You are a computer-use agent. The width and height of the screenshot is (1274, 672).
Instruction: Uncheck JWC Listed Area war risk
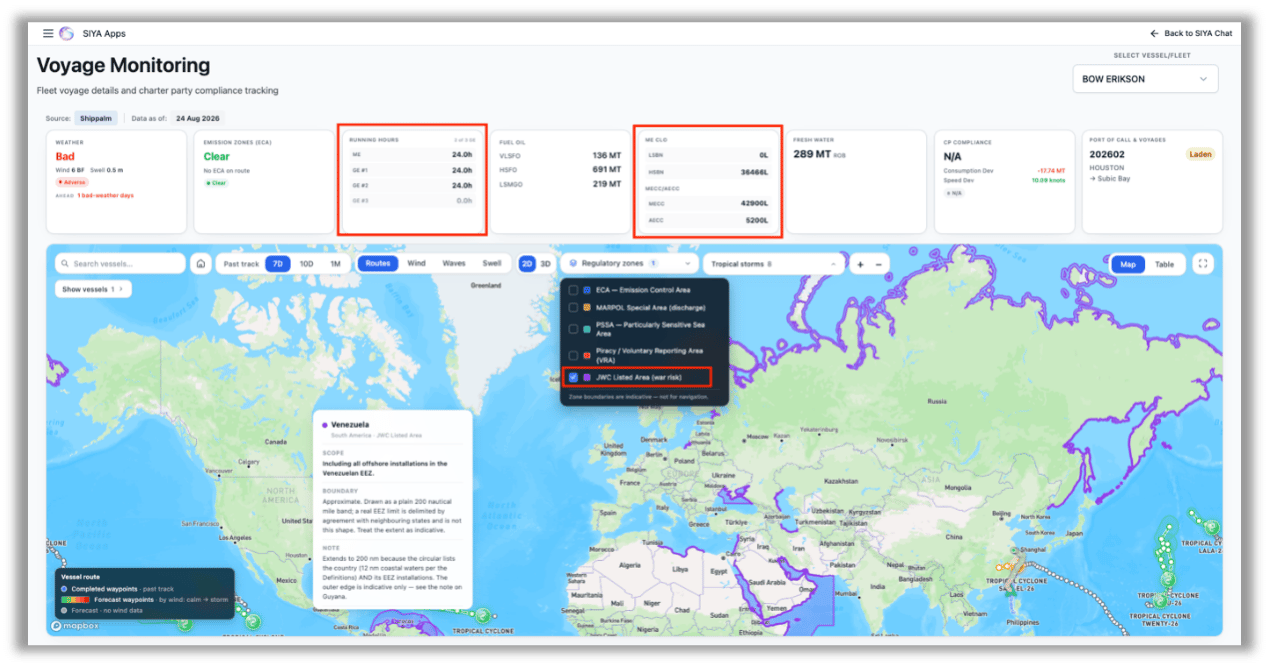(x=573, y=377)
